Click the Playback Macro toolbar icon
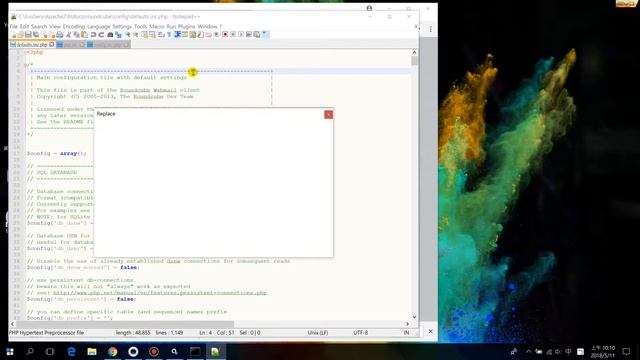Screen dimensions: 640x360 tap(241, 35)
